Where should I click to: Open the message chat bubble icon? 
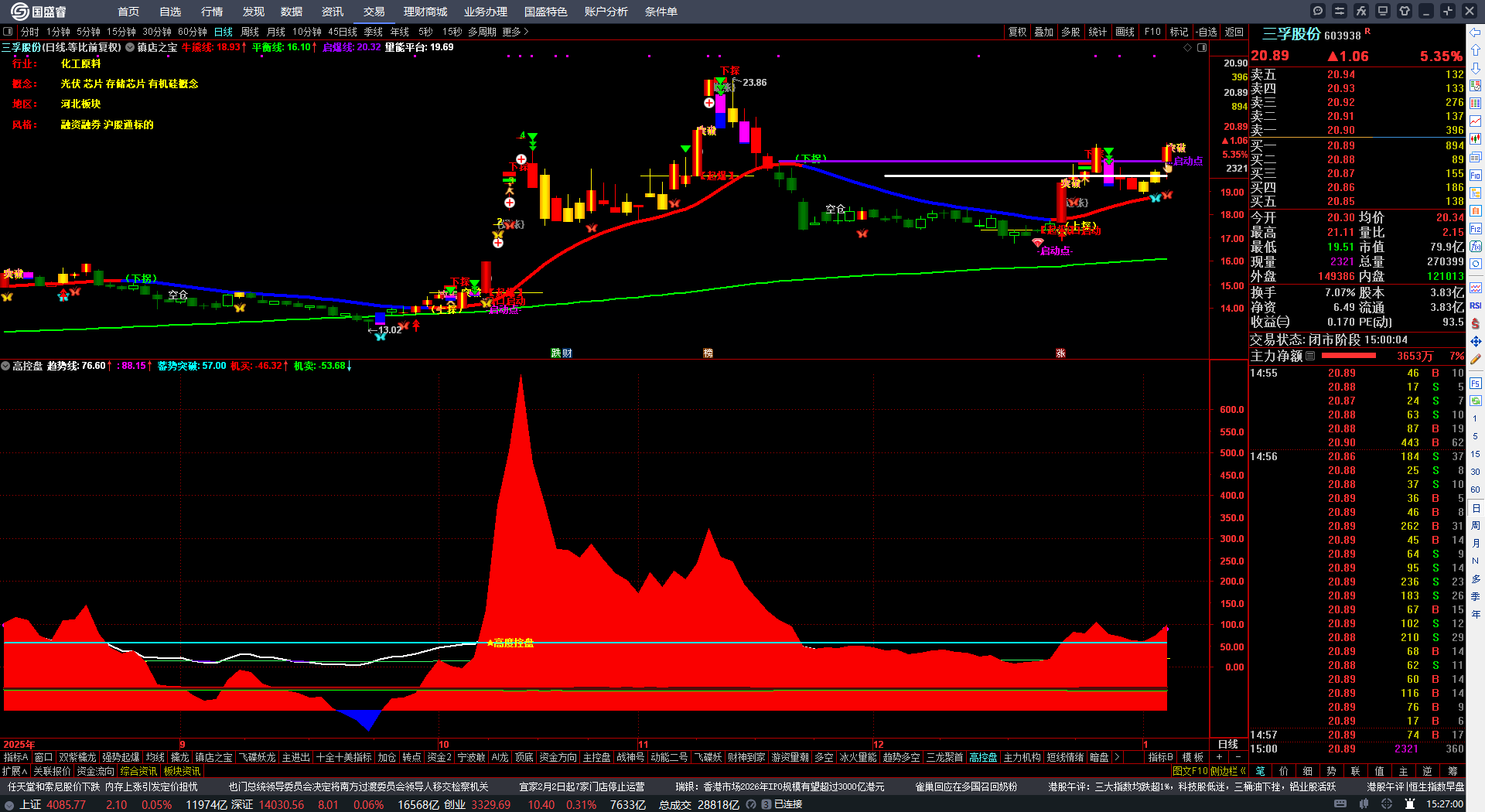1318,11
